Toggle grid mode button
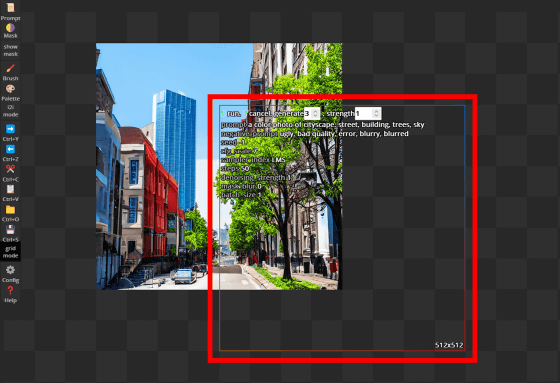Screen dimensions: 560x383 coord(10,252)
